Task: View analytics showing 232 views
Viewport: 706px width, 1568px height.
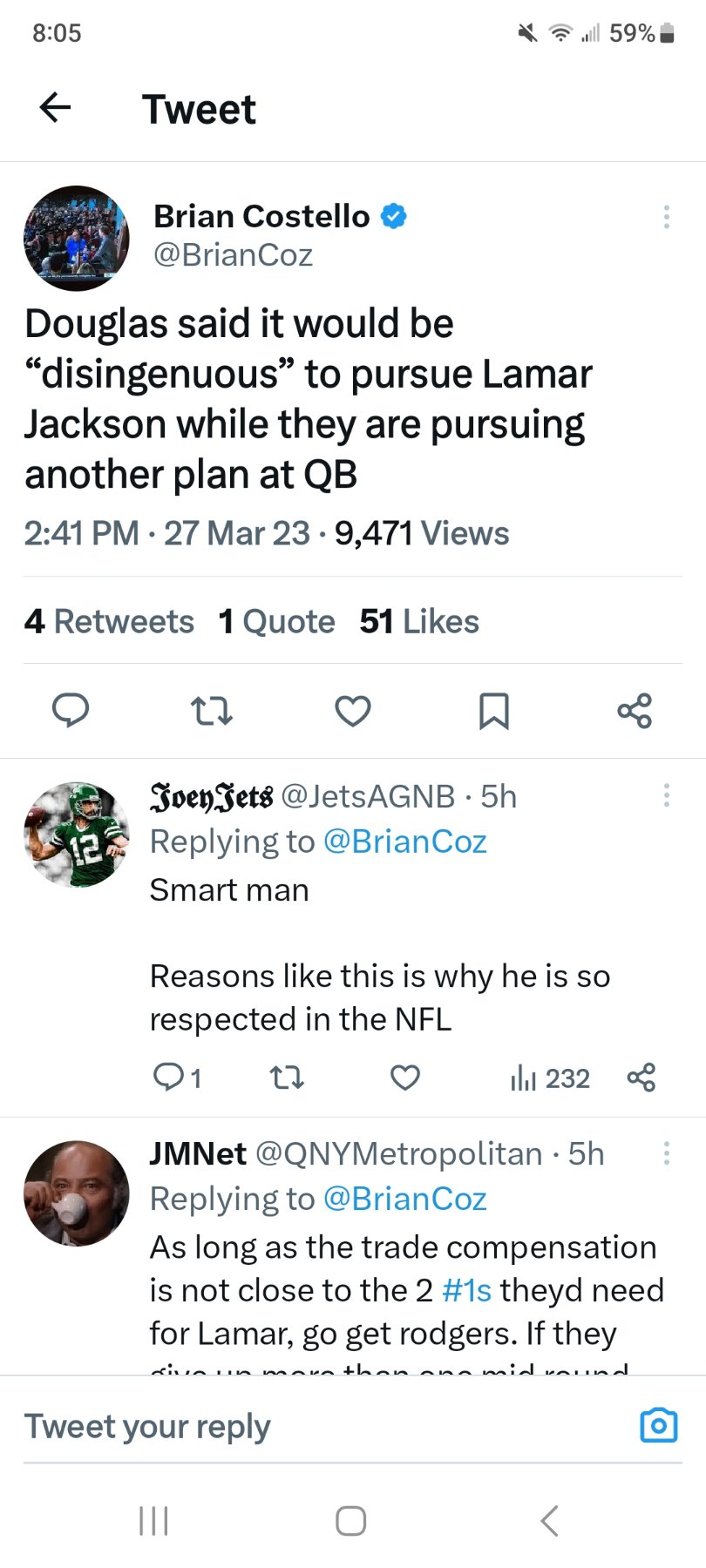Action: pyautogui.click(x=550, y=1078)
